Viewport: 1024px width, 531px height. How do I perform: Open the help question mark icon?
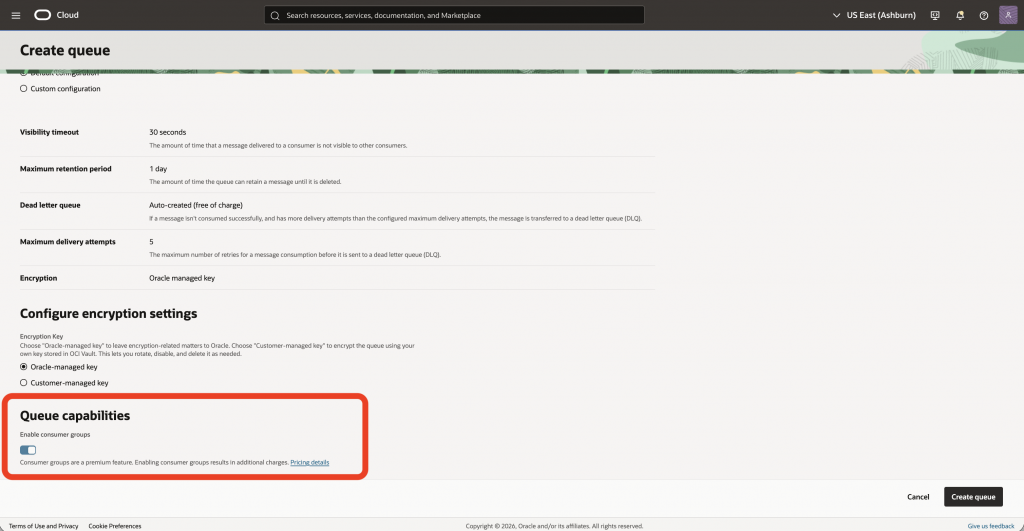[x=984, y=15]
